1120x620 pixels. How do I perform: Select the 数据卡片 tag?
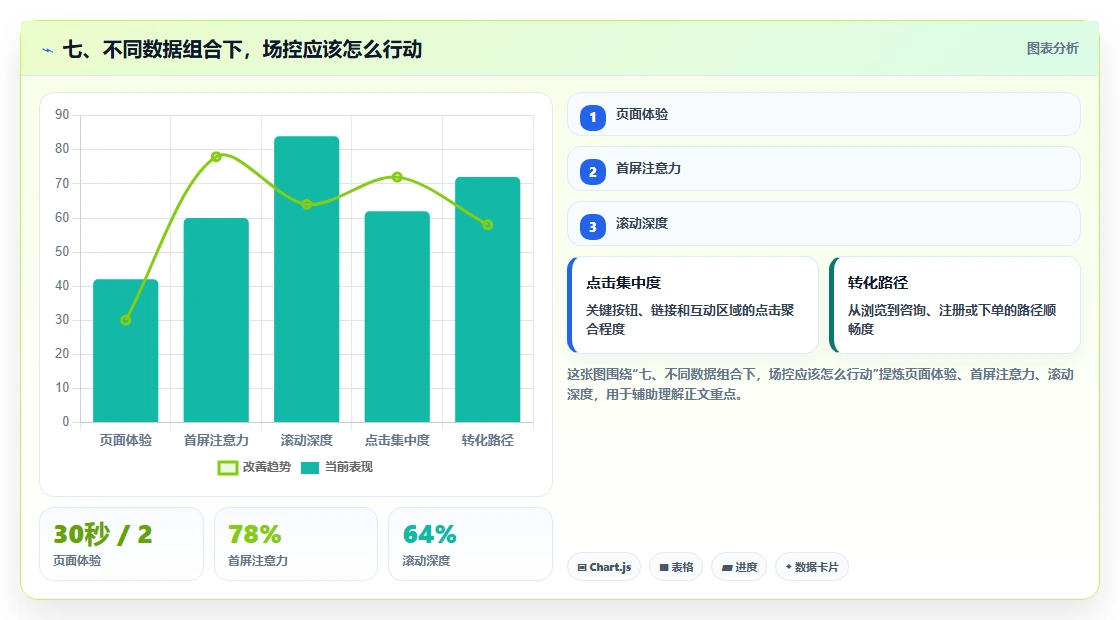tap(811, 567)
